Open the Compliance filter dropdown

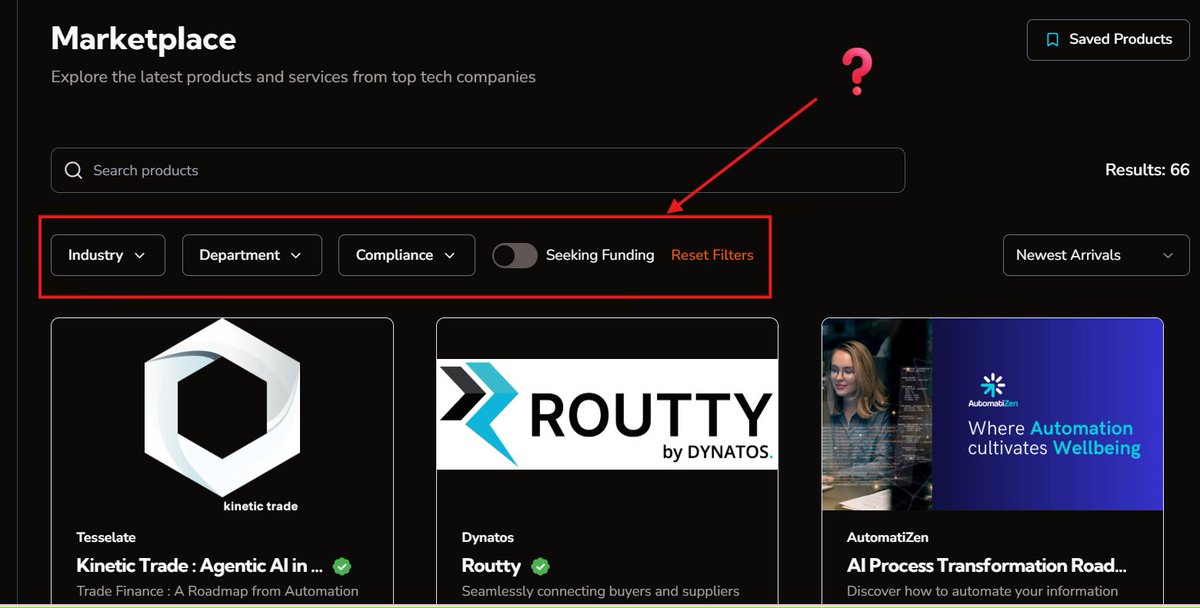(x=407, y=255)
